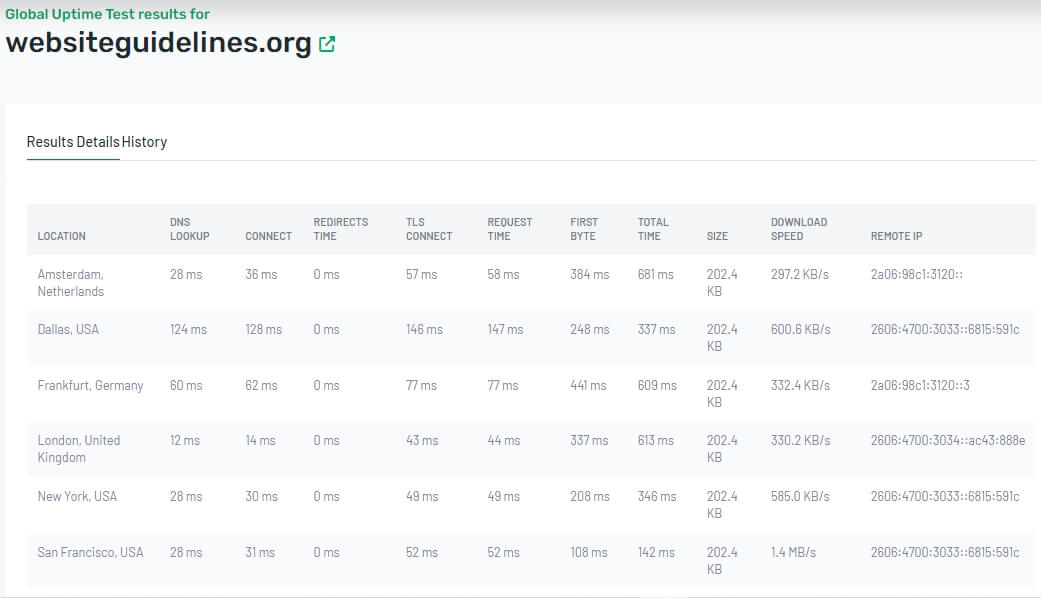1041x598 pixels.
Task: Click the 1.4 MB/s download speed cell
Action: coord(793,552)
